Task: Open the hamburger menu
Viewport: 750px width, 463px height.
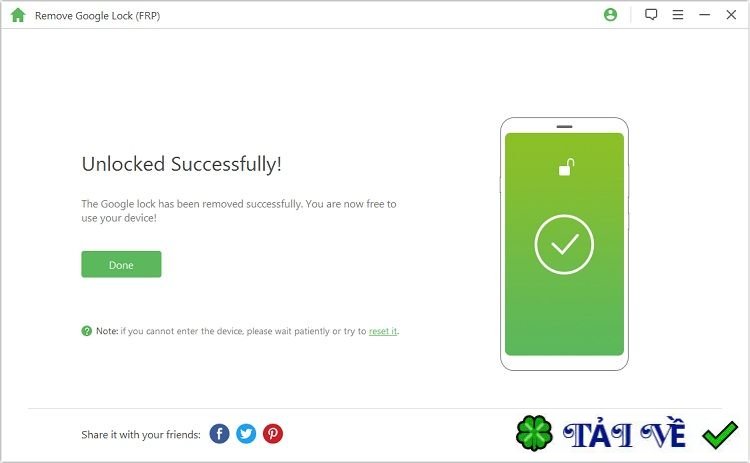Action: [678, 15]
